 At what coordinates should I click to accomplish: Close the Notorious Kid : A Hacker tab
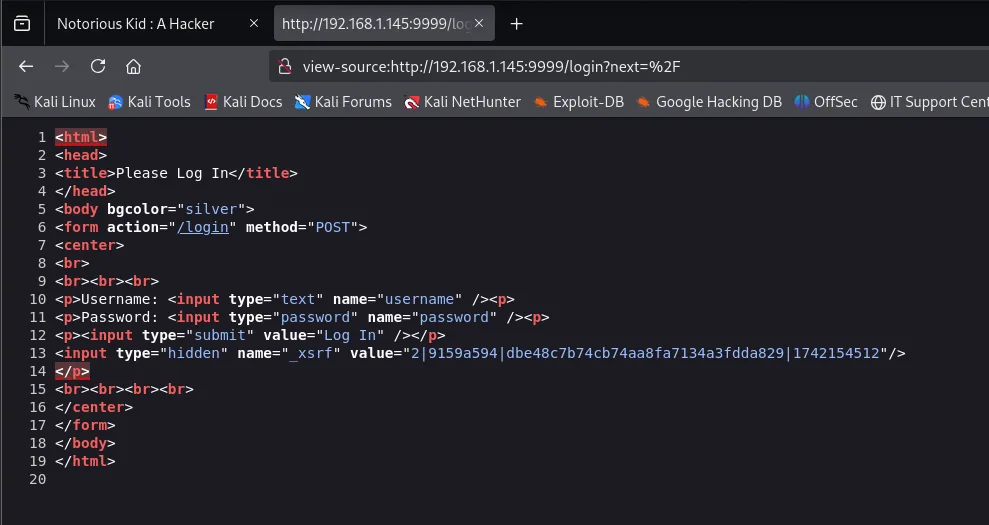(254, 23)
